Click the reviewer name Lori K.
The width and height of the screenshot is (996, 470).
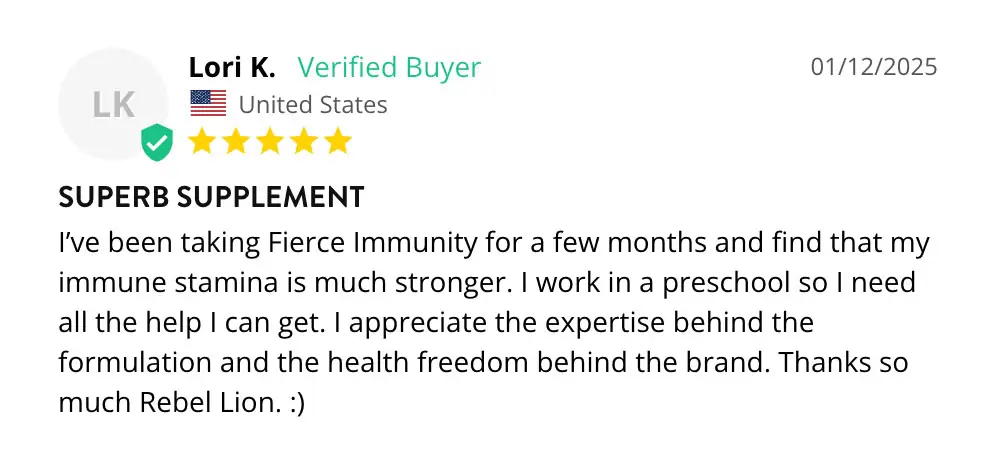[x=232, y=68]
